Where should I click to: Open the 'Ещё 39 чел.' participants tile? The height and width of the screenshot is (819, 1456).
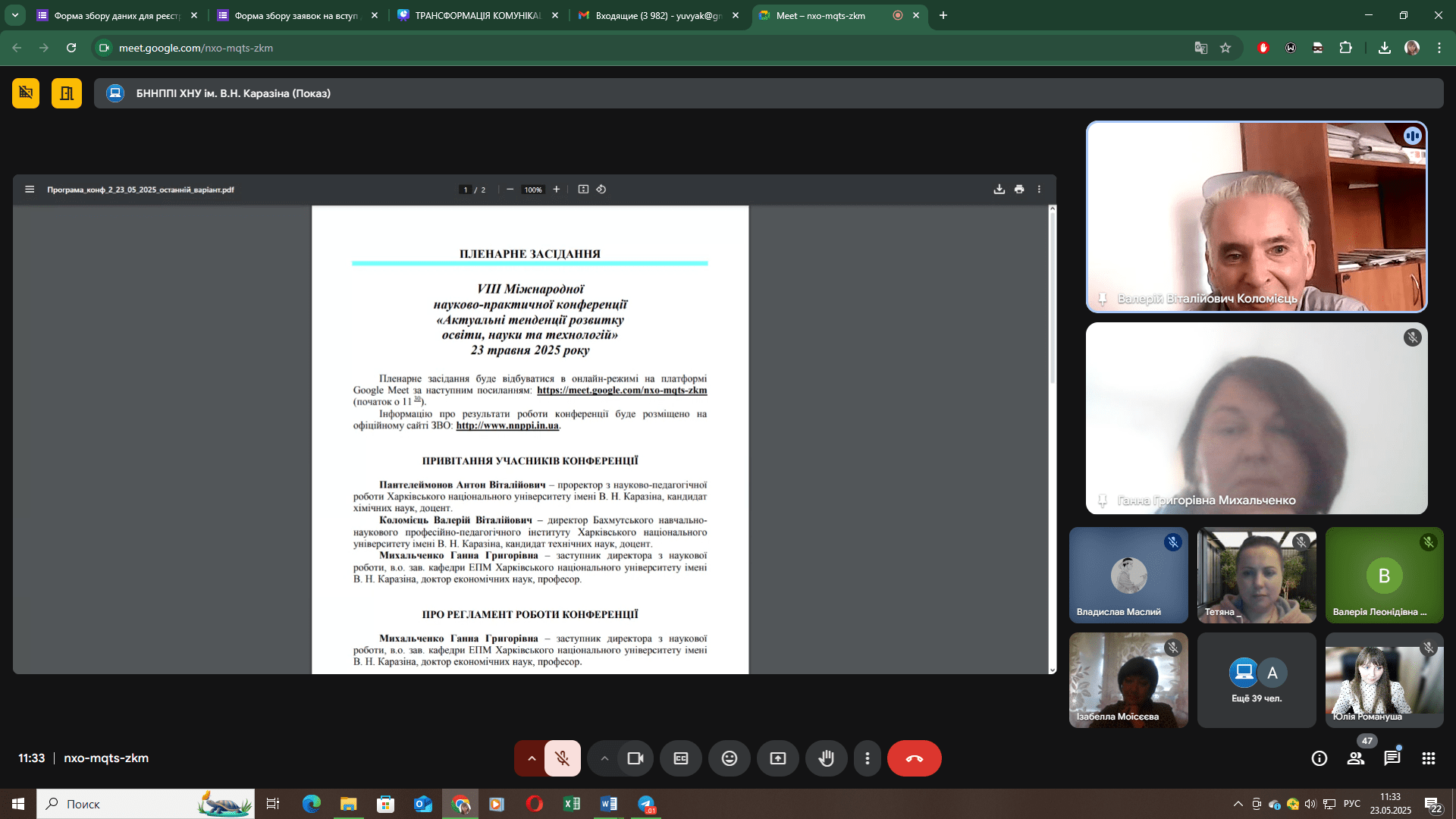1256,680
